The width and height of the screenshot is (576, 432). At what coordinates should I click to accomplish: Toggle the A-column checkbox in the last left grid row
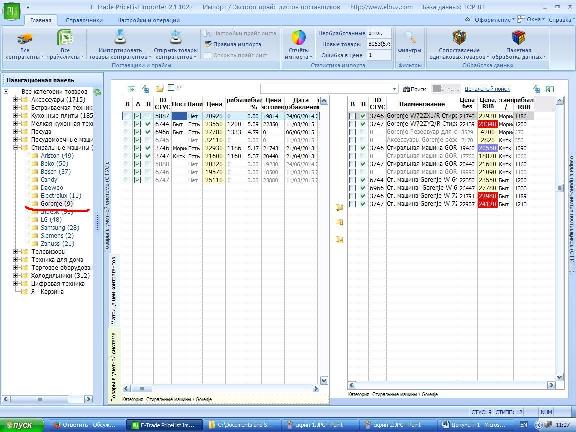tap(137, 180)
